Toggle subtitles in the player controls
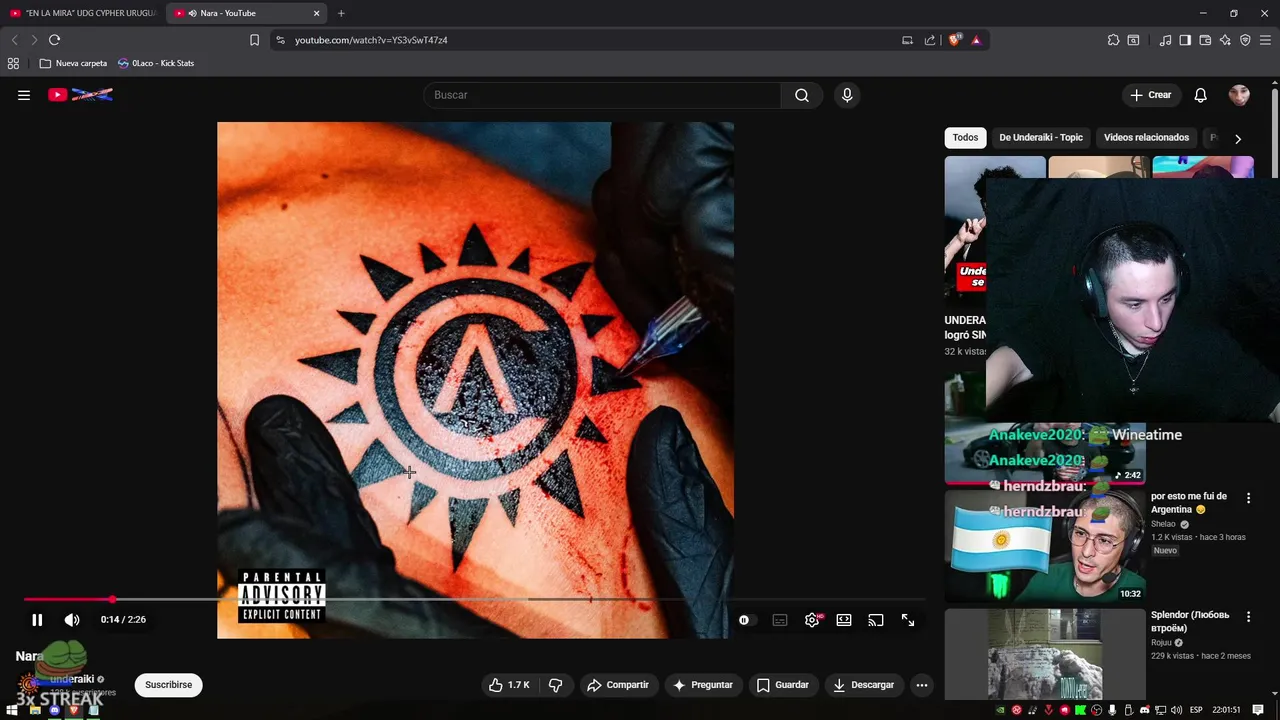The height and width of the screenshot is (720, 1280). click(x=780, y=620)
